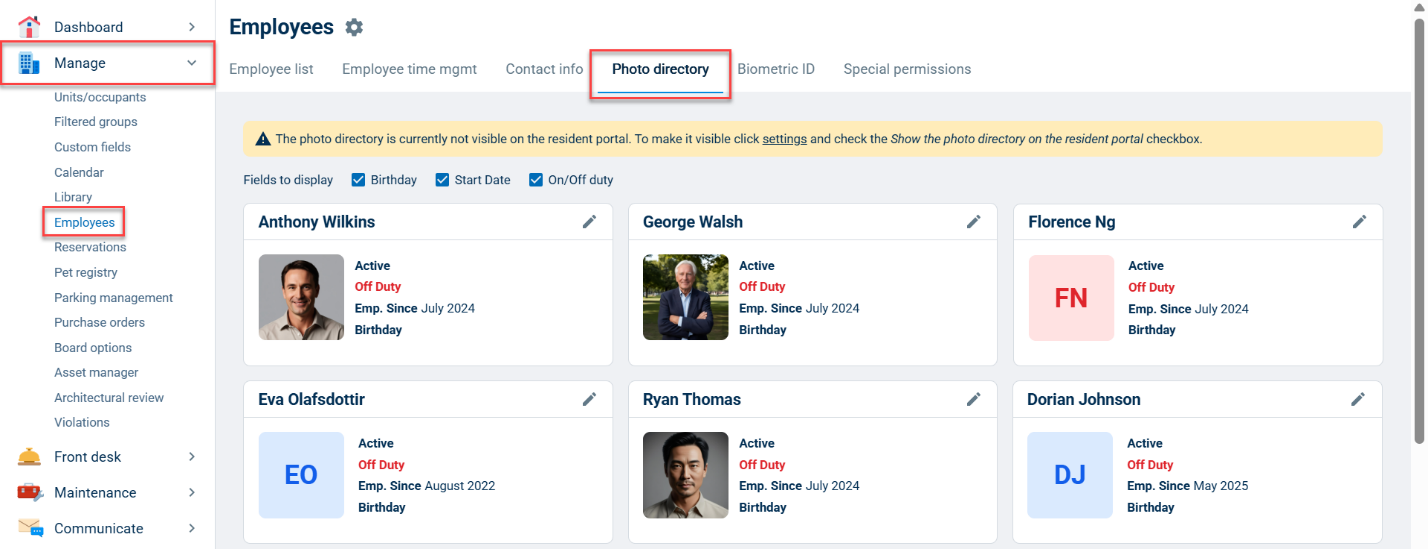The height and width of the screenshot is (549, 1428).
Task: Click the warning triangle icon in banner
Action: (x=263, y=139)
